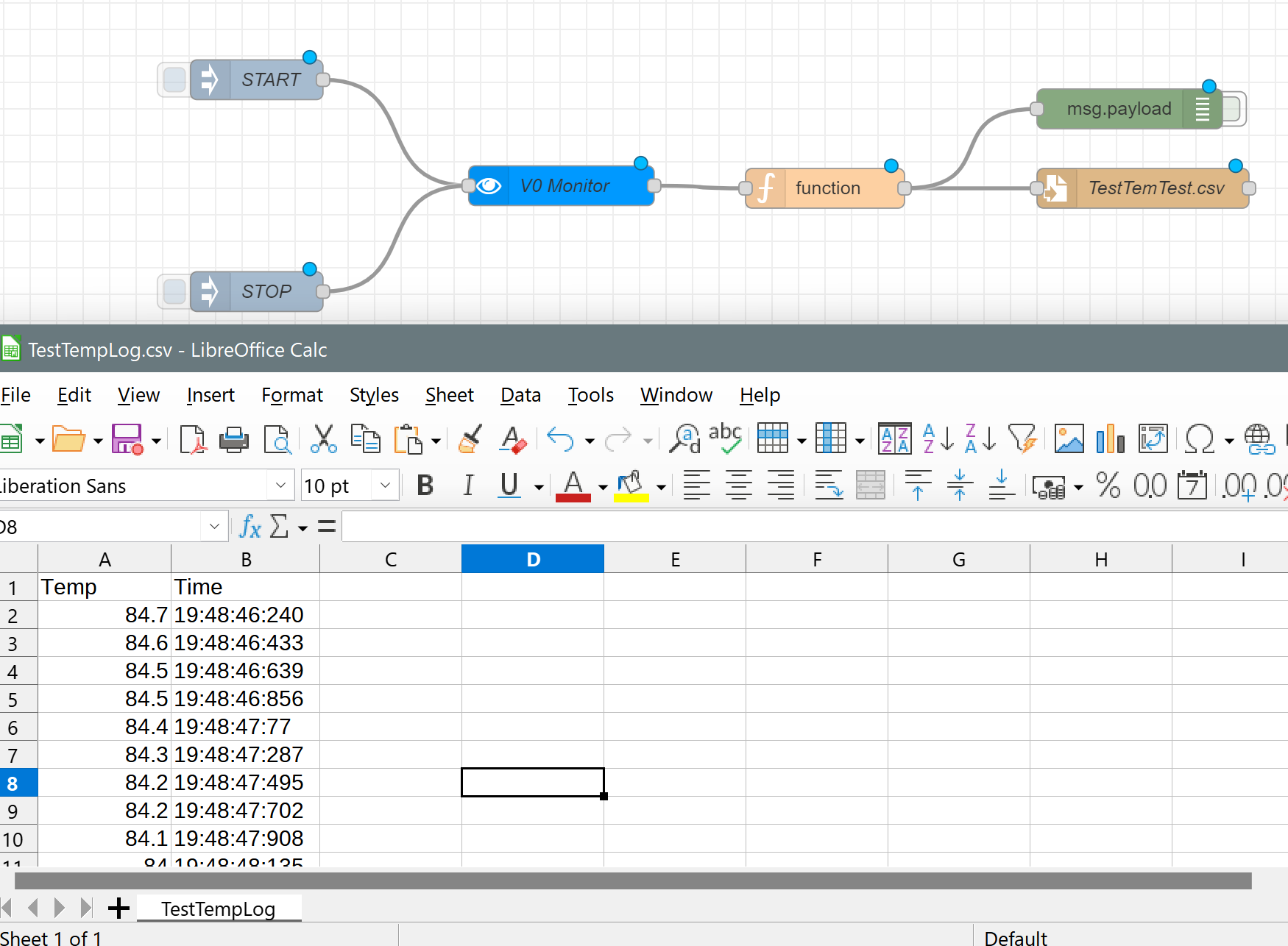The width and height of the screenshot is (1288, 946).
Task: Click the Pivot Table icon
Action: [1153, 439]
